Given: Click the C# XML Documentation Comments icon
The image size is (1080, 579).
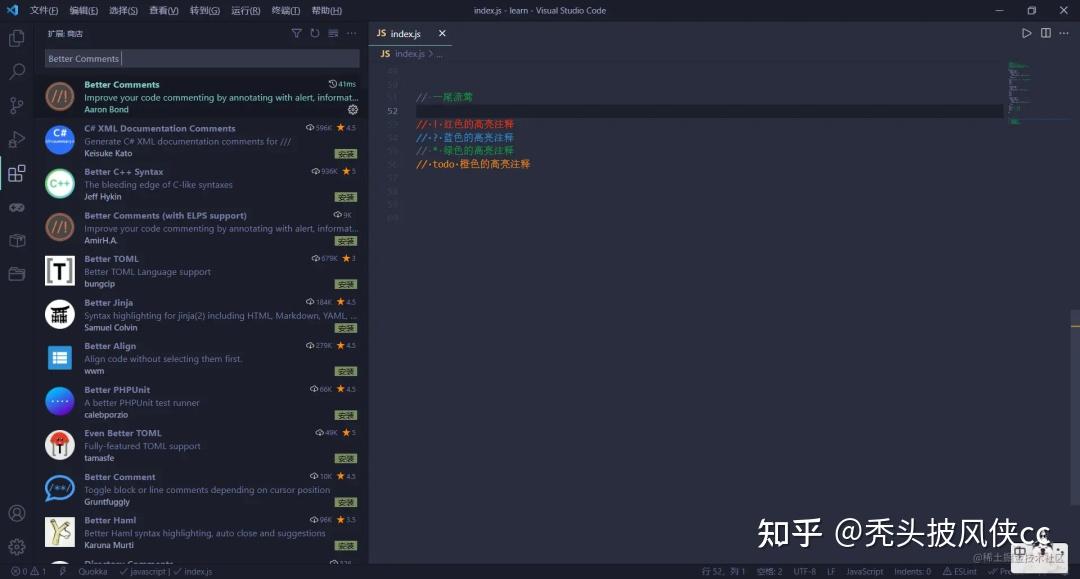Looking at the screenshot, I should point(60,140).
